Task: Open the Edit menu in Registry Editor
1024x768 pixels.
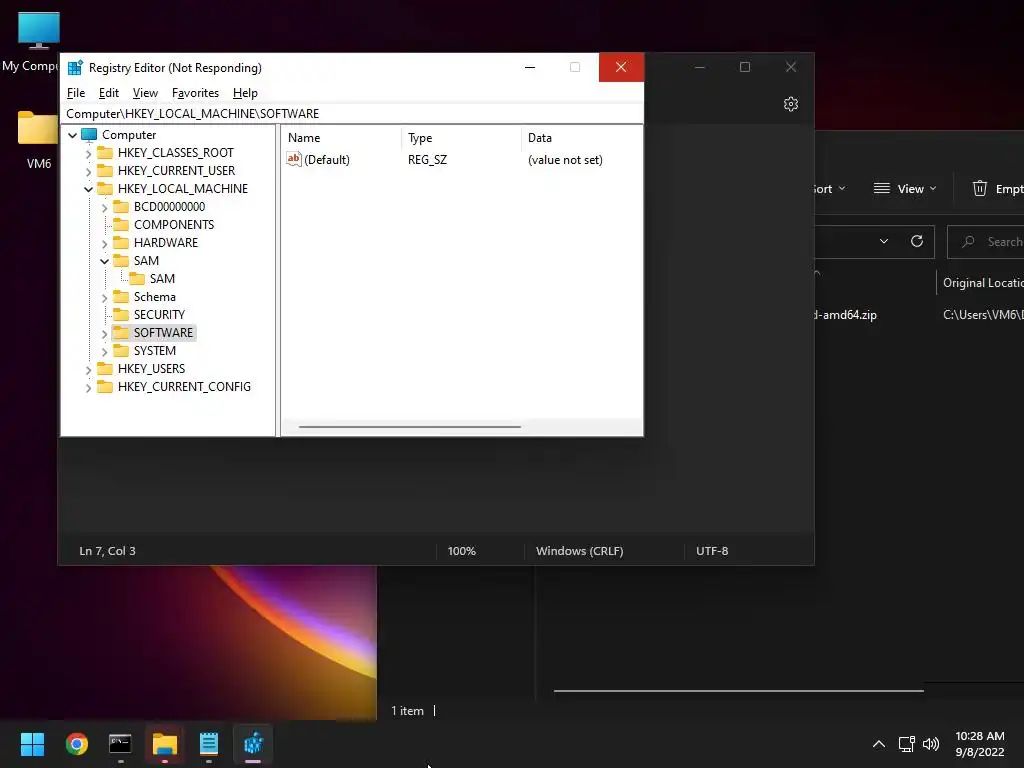Action: click(x=108, y=93)
